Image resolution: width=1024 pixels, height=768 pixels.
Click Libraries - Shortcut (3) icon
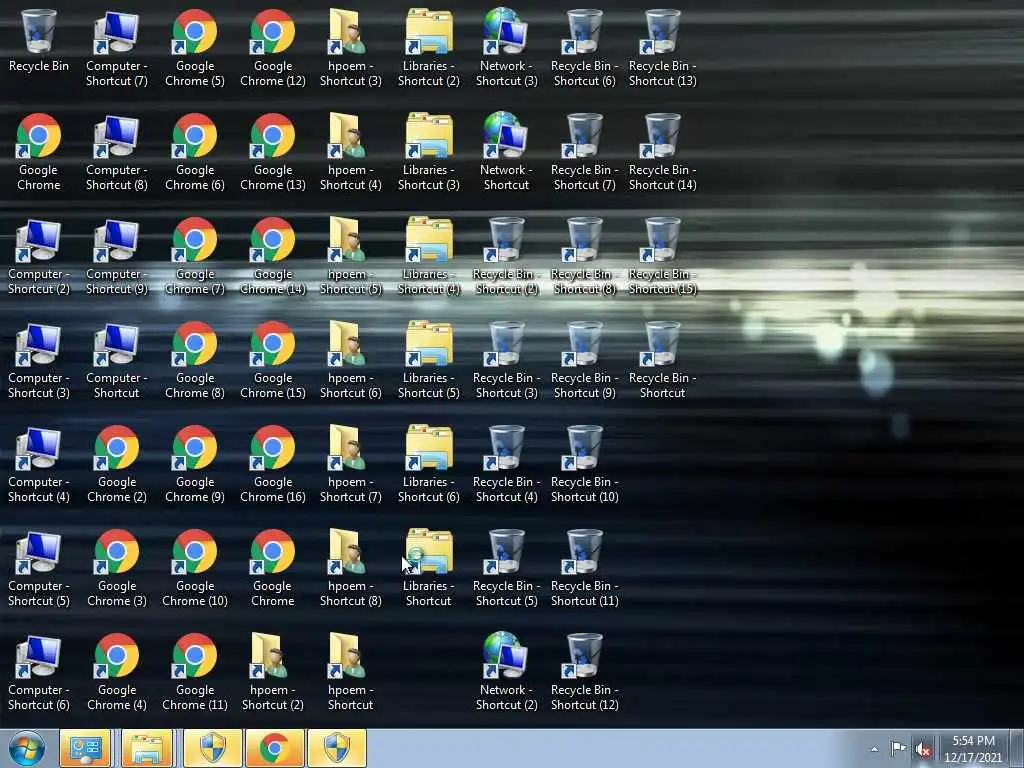coord(428,152)
